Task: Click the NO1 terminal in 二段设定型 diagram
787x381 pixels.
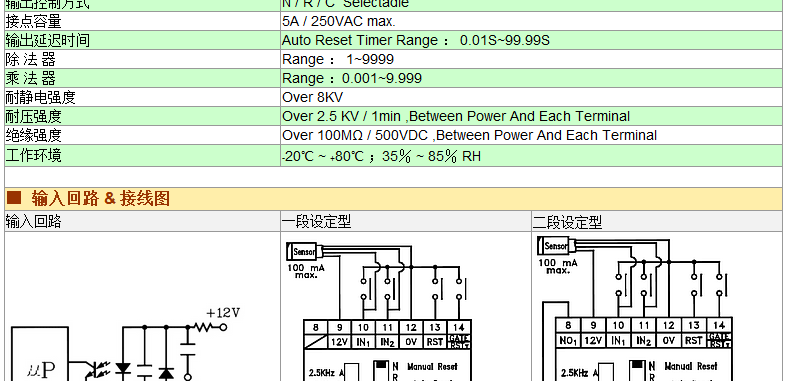Action: [x=568, y=340]
